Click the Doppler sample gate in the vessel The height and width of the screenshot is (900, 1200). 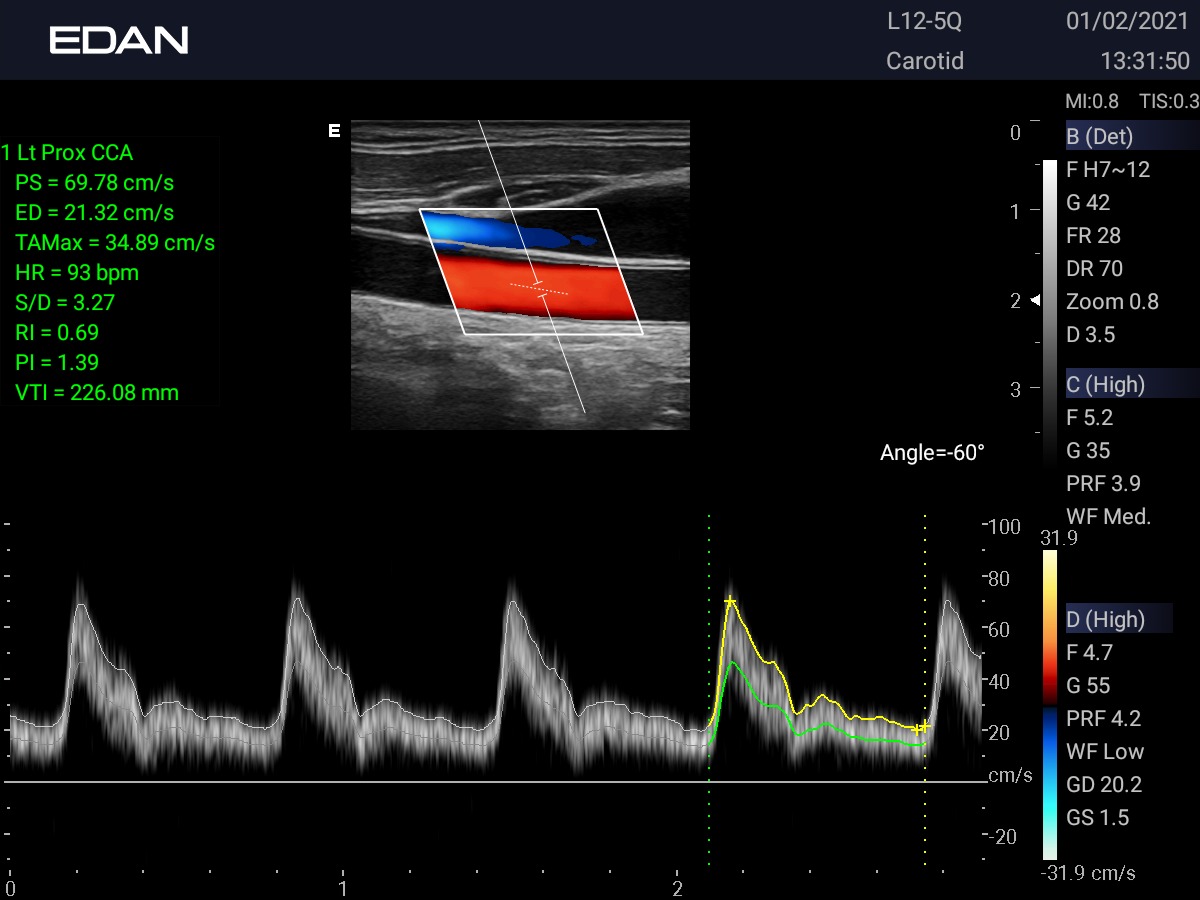click(x=539, y=289)
